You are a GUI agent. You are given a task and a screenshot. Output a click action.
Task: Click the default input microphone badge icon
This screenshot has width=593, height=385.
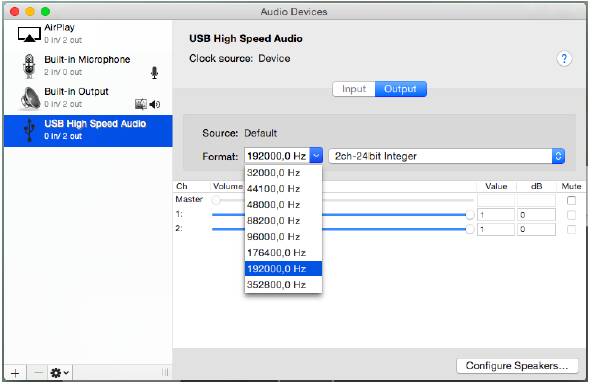point(154,73)
